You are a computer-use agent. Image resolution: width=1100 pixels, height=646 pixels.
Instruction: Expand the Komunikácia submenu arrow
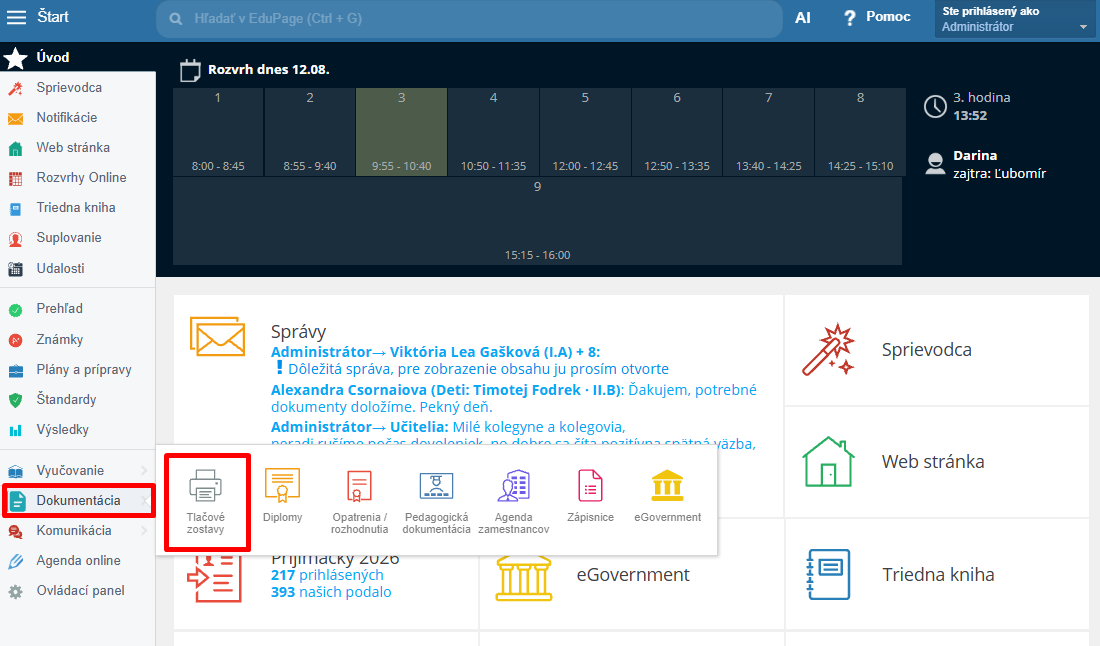(144, 530)
